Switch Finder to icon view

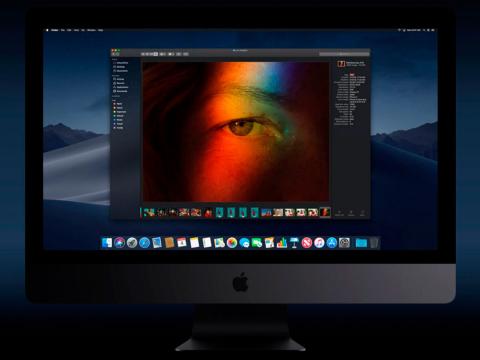(x=143, y=54)
